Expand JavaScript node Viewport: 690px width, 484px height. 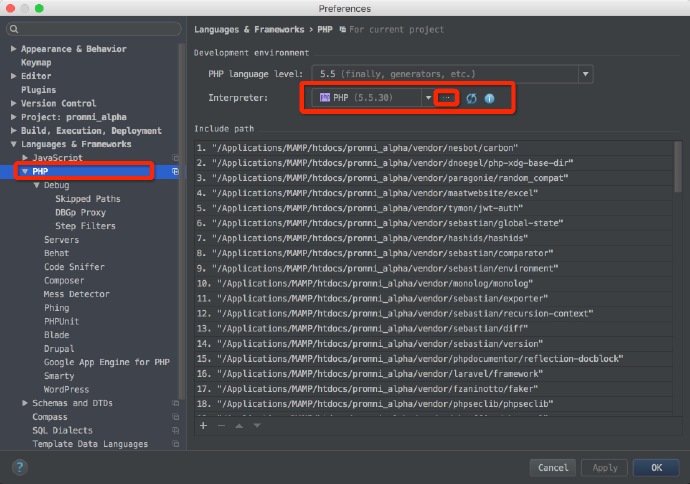point(25,158)
